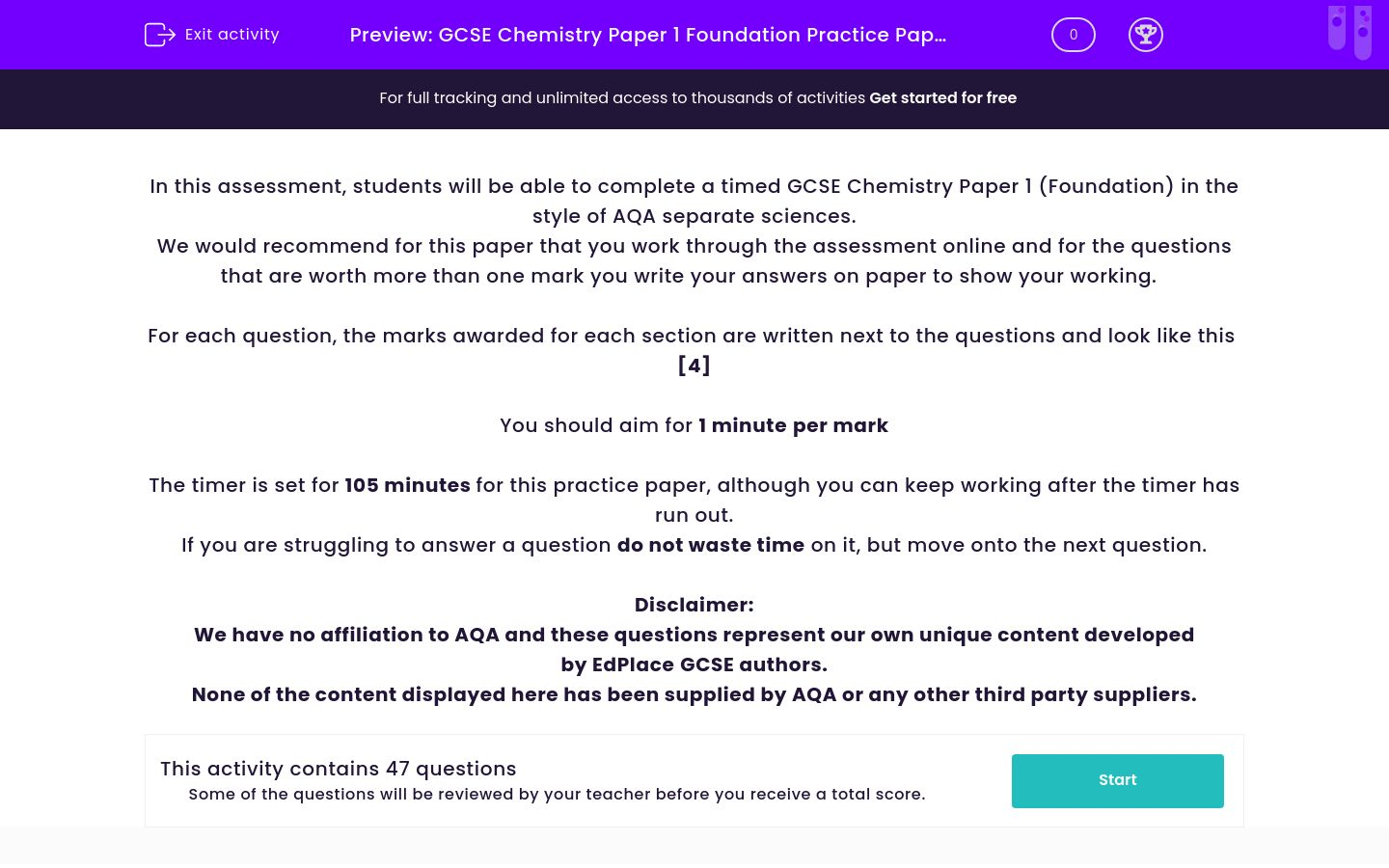Viewport: 1389px width, 868px height.
Task: Click the dark tracking banner text
Action: 624,98
